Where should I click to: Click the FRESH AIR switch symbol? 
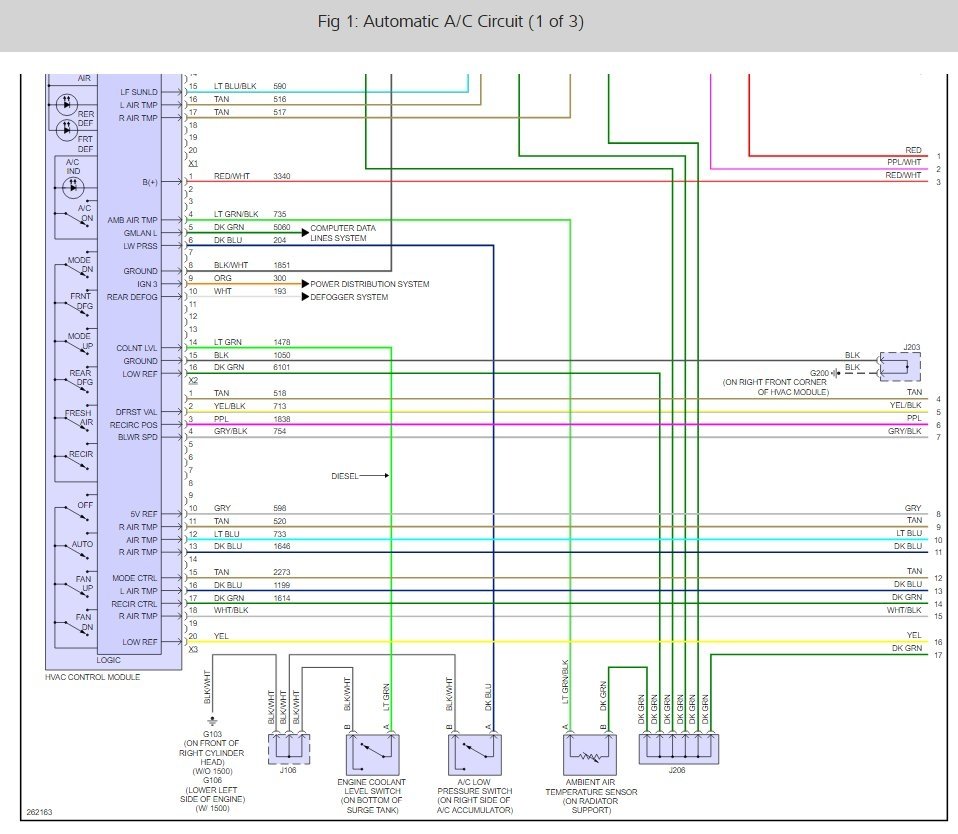point(76,421)
